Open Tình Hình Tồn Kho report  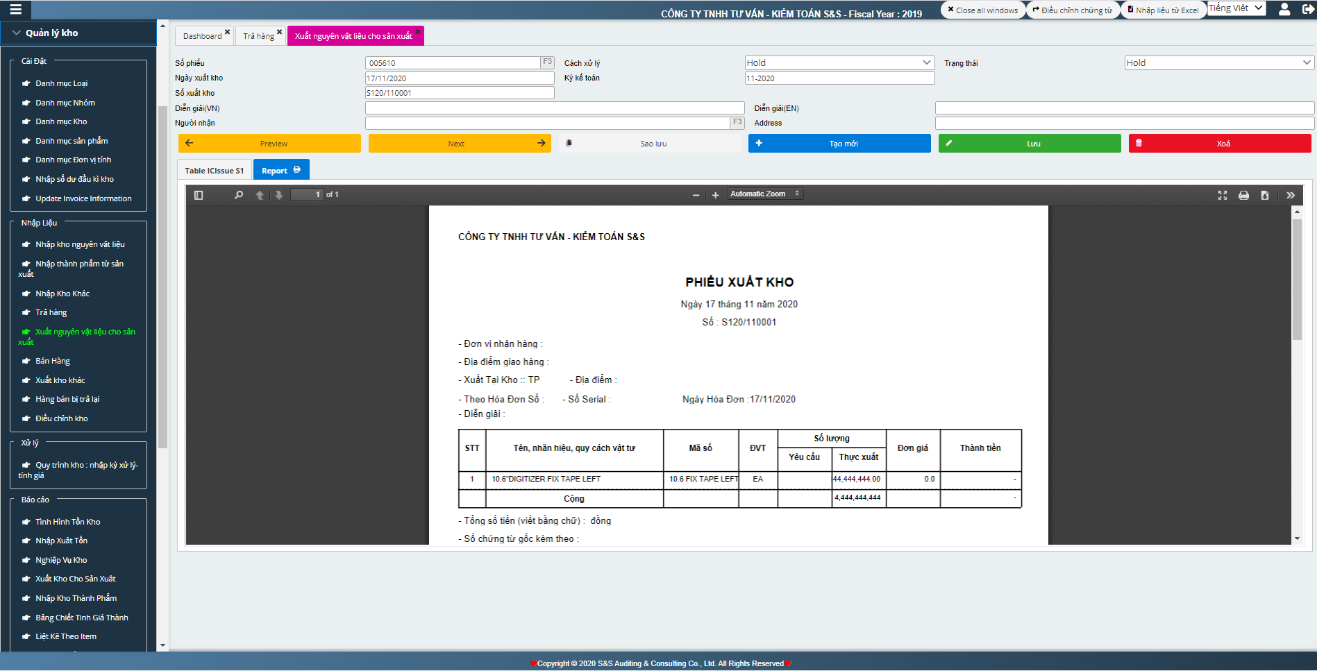[68, 522]
